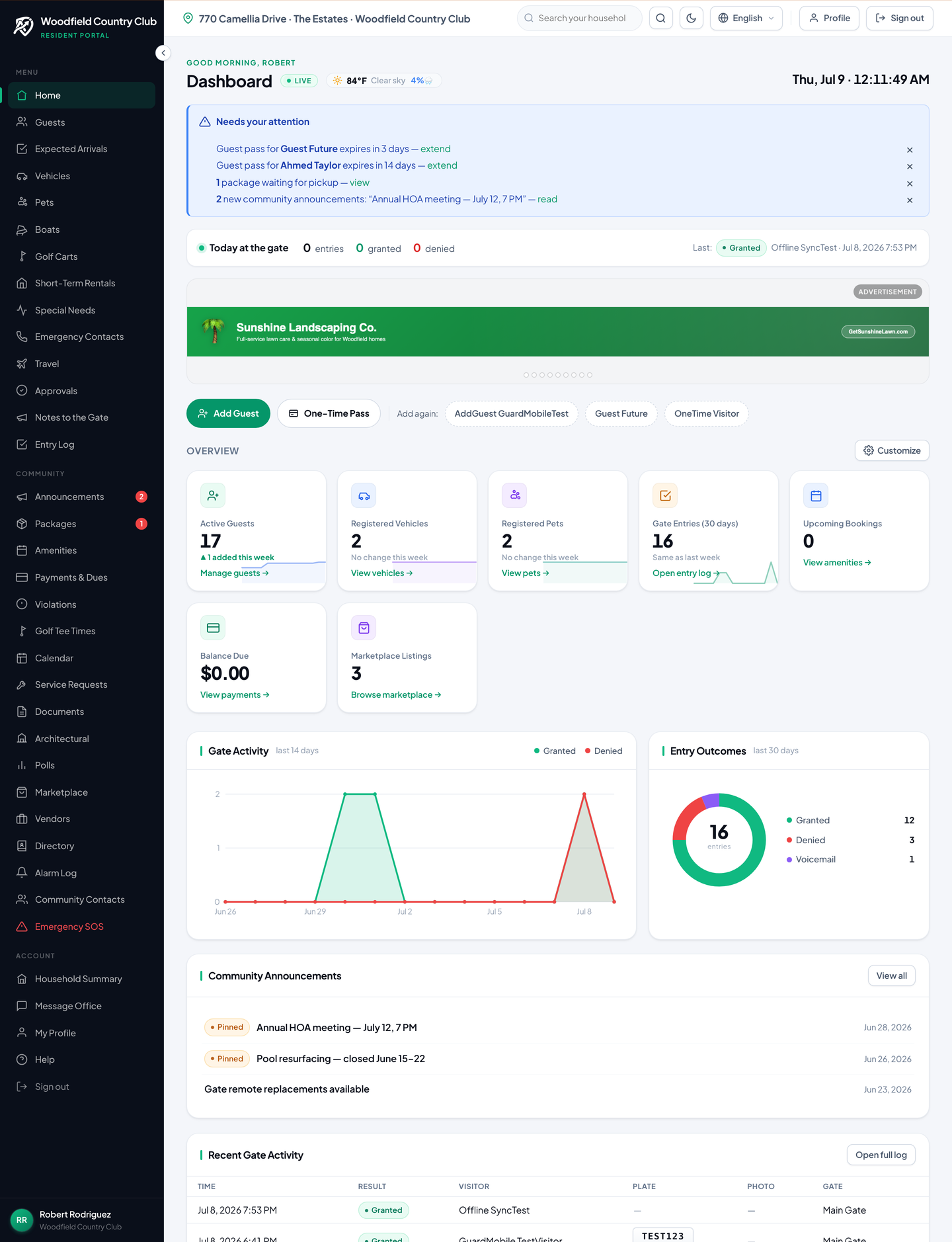Open Calendar menu item
Viewport: 952px width, 1242px height.
pos(82,658)
